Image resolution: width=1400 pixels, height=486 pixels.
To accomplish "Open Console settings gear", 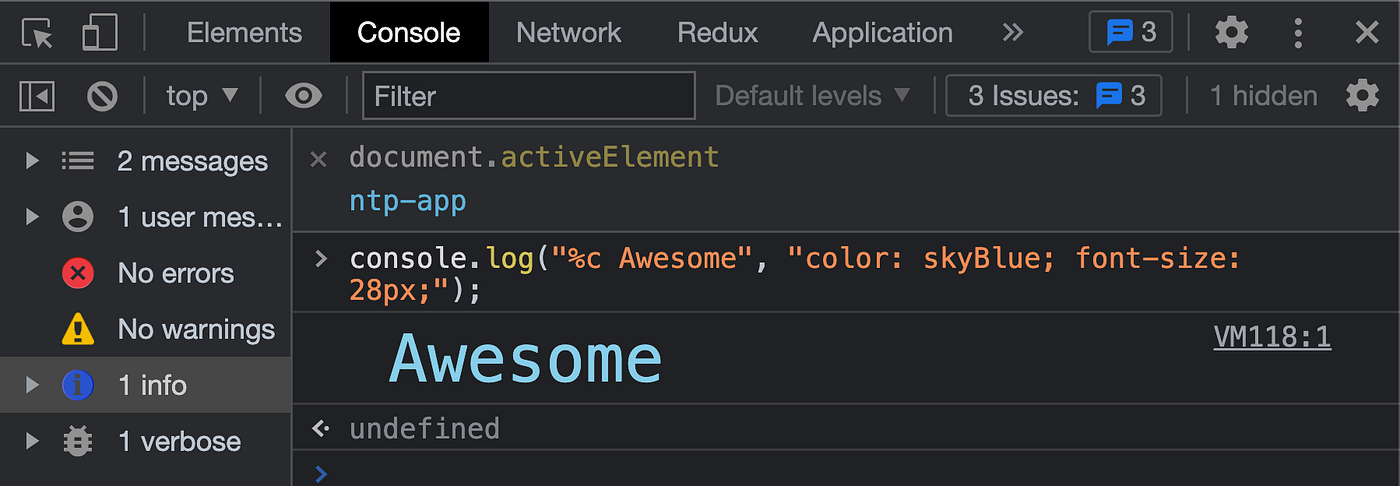I will click(x=1362, y=96).
